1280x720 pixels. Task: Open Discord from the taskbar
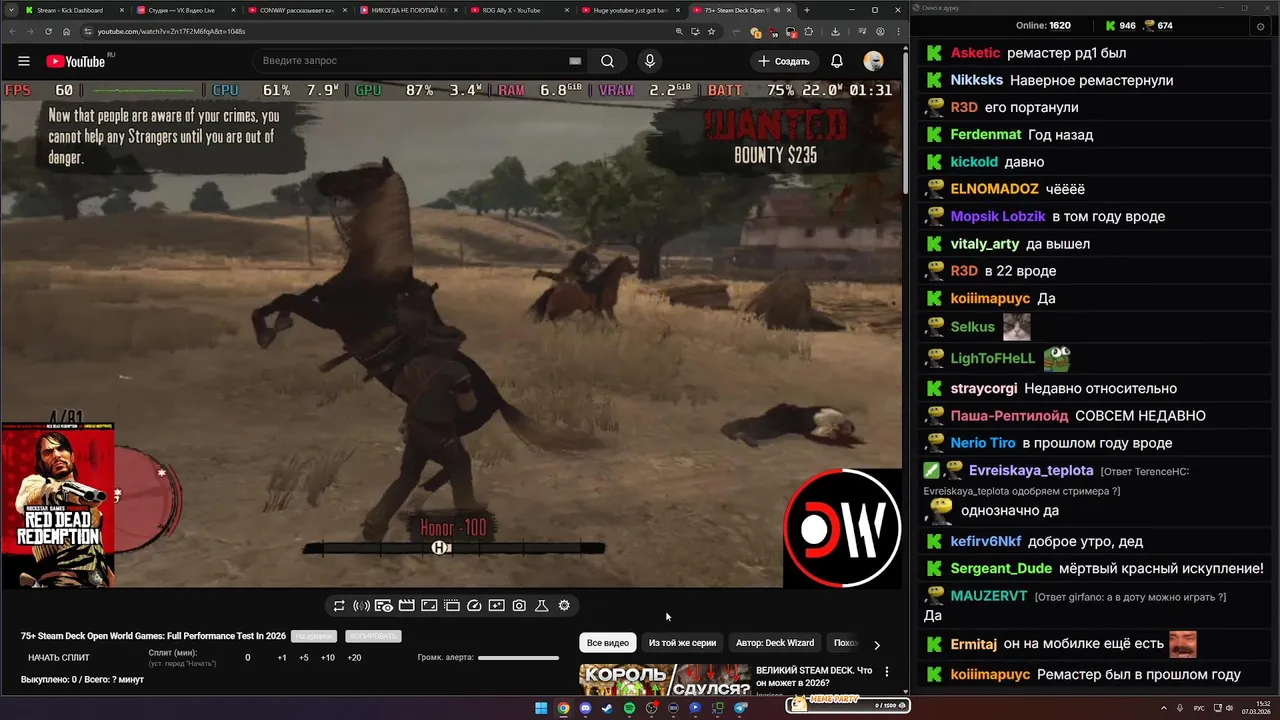pos(585,708)
